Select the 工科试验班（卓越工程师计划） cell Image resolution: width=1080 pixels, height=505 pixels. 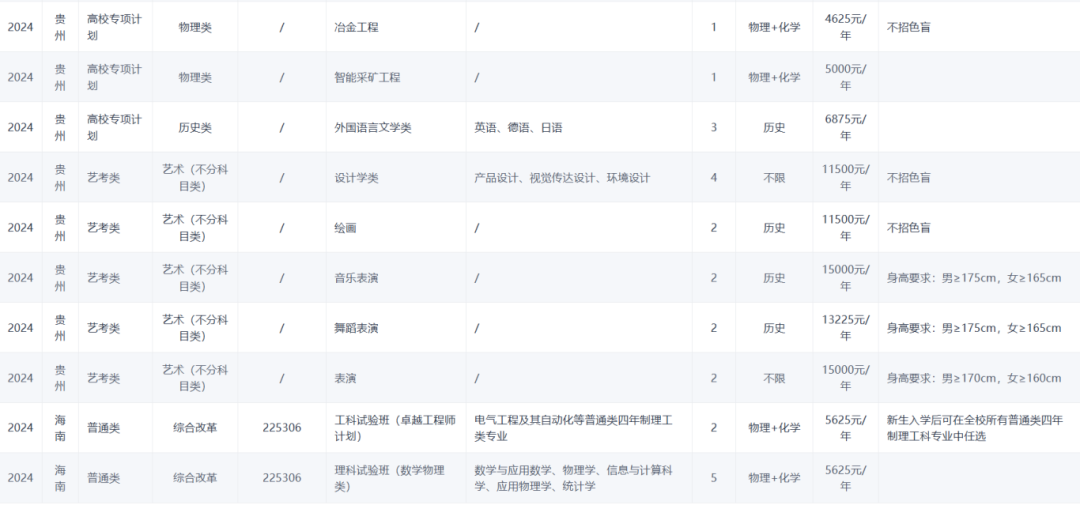[395, 429]
